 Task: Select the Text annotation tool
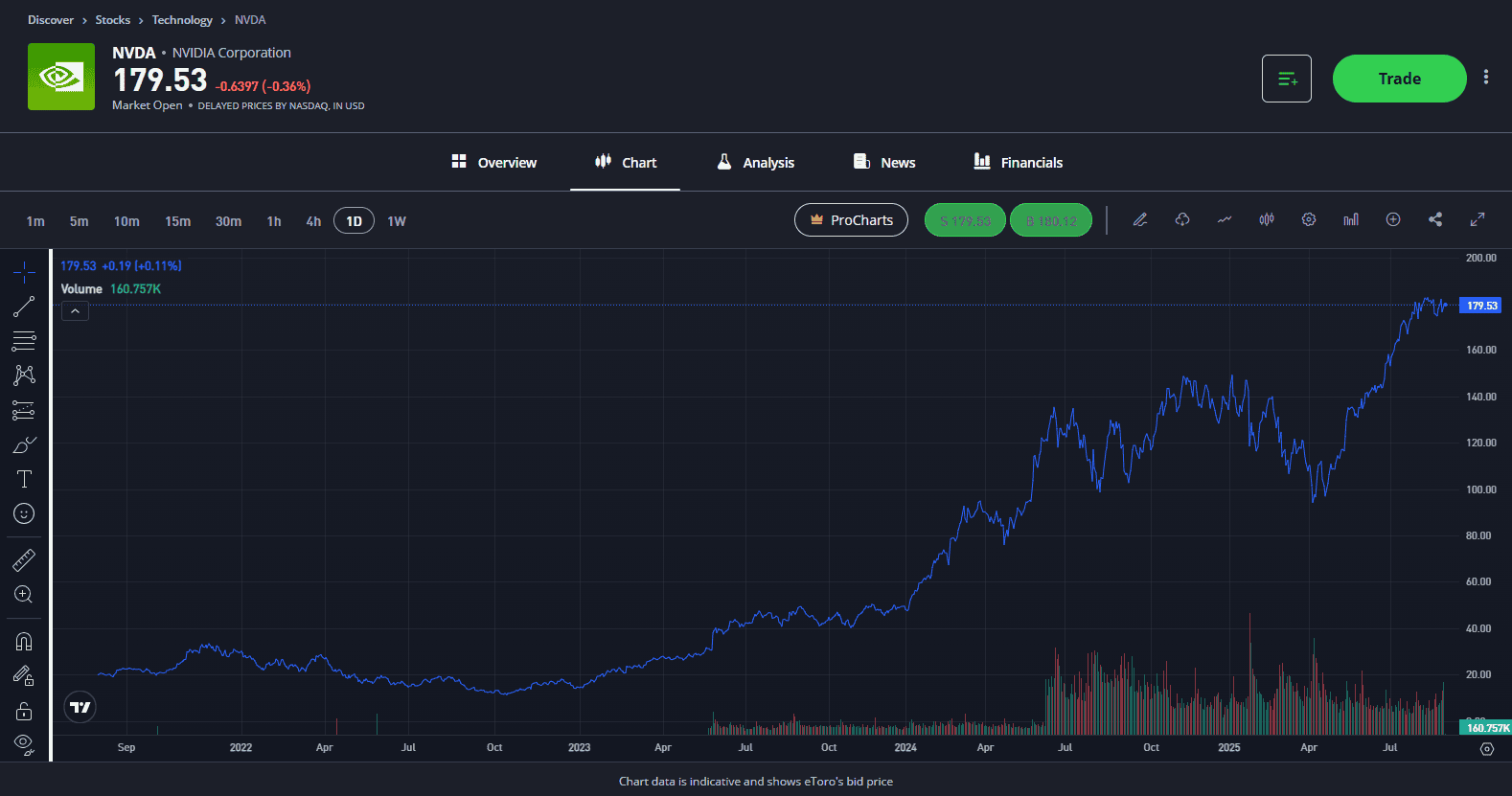coord(24,479)
